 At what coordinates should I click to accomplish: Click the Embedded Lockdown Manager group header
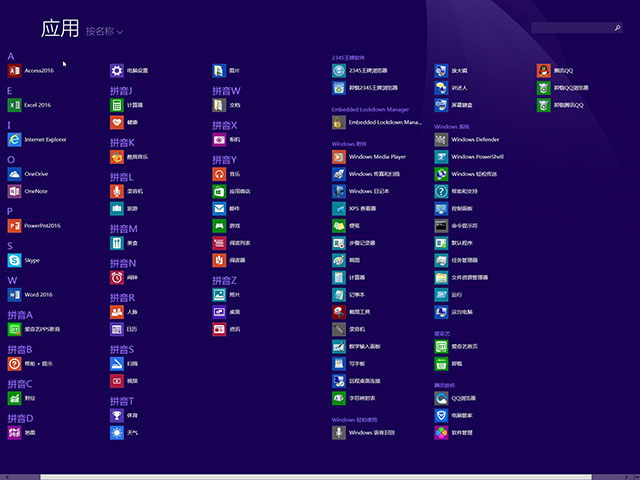(370, 109)
